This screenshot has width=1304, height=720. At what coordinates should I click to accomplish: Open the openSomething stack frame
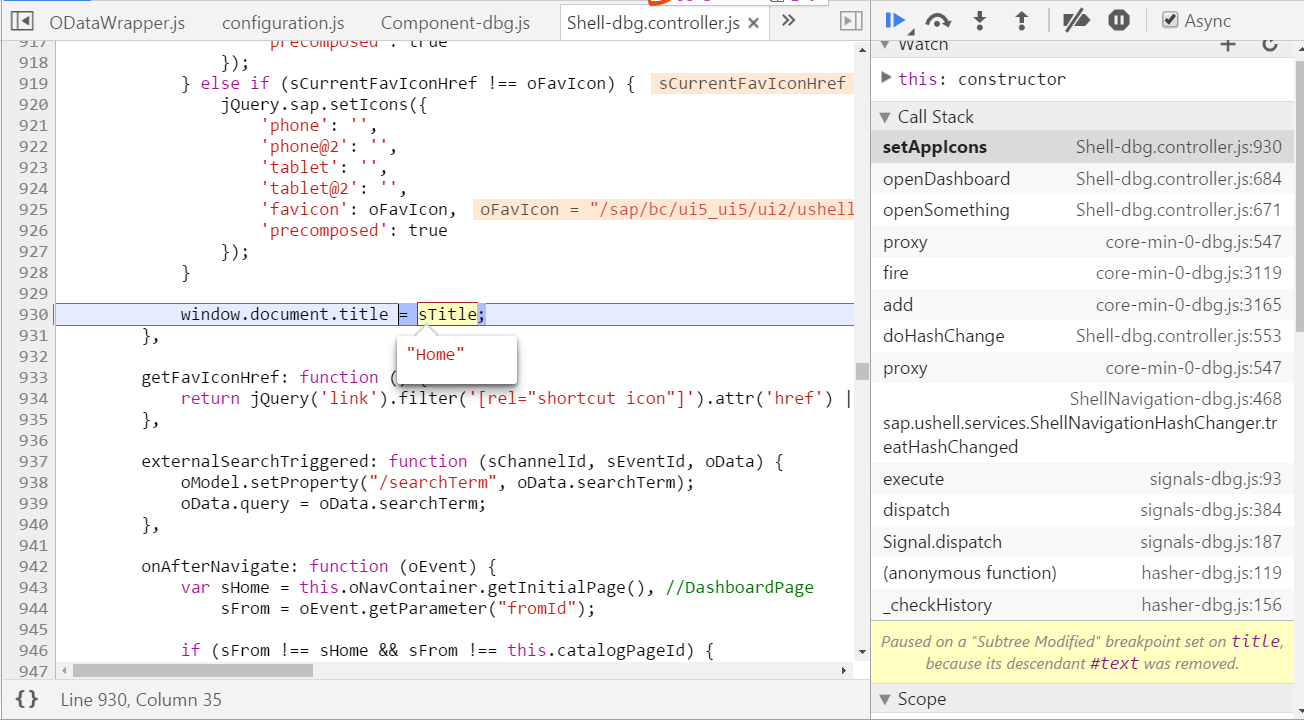tap(1082, 210)
